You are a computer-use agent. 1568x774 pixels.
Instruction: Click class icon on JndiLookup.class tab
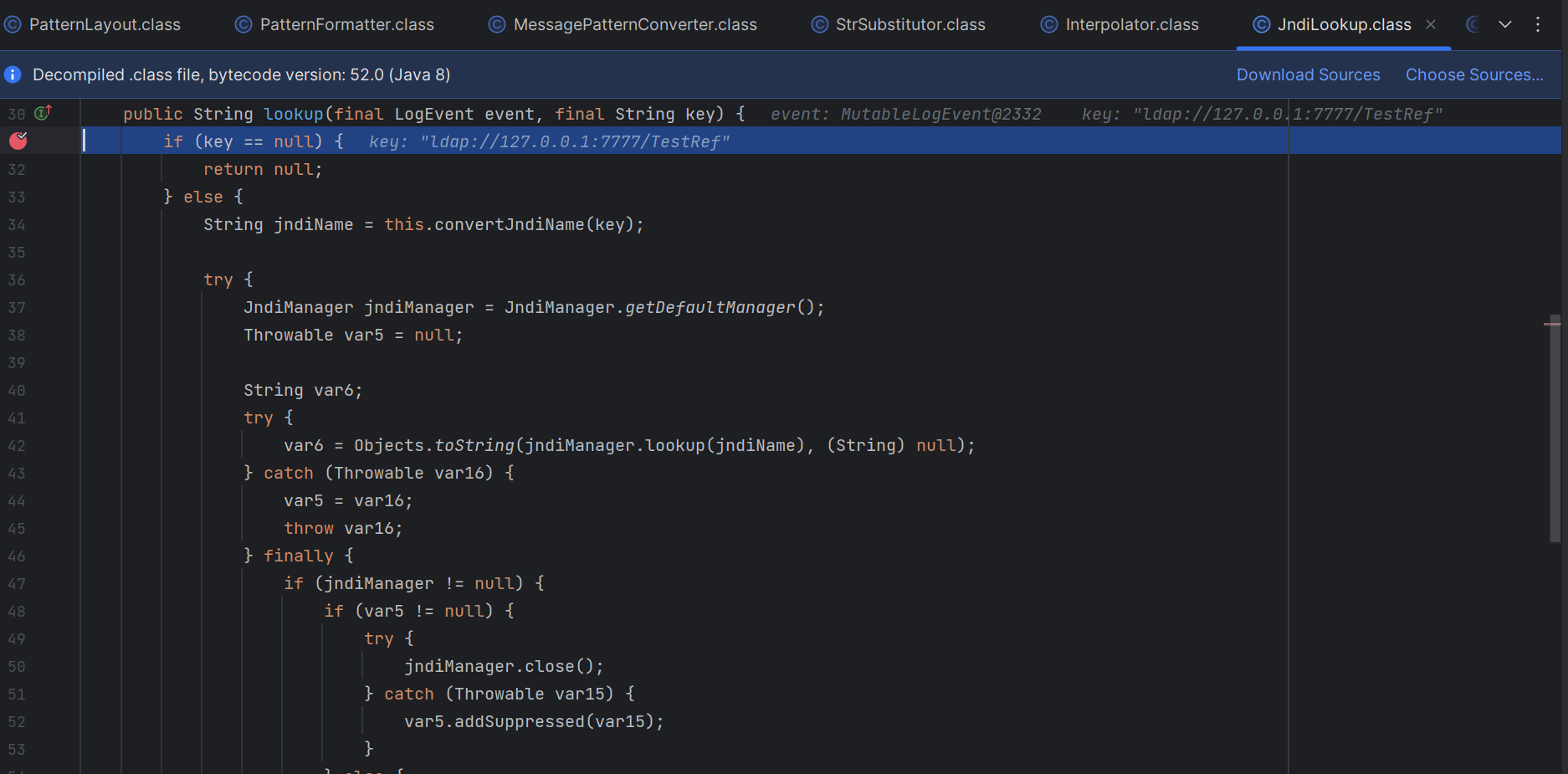[1261, 24]
